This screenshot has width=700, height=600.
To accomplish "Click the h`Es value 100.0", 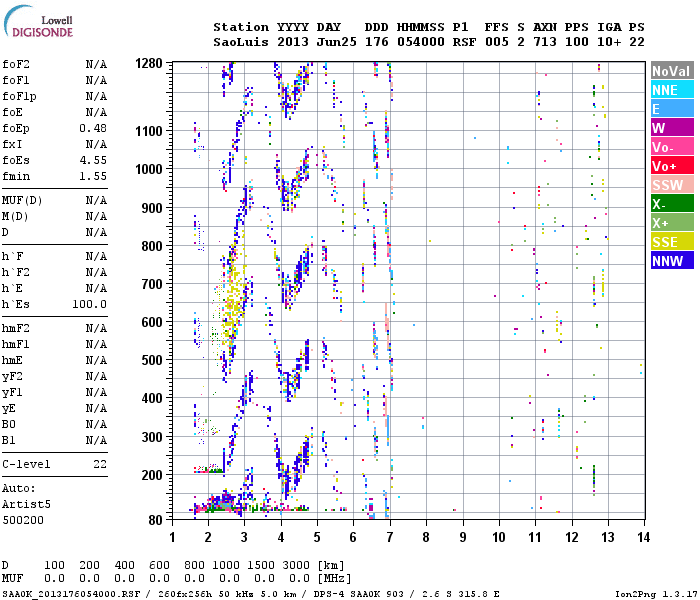I will pos(90,304).
